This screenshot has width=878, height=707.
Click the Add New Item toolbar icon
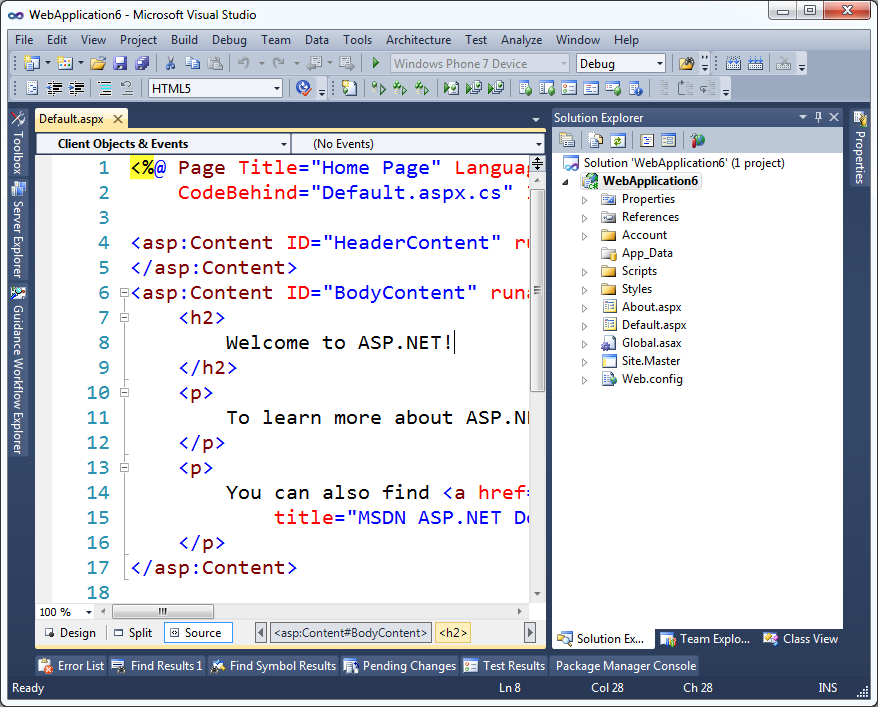tap(65, 63)
